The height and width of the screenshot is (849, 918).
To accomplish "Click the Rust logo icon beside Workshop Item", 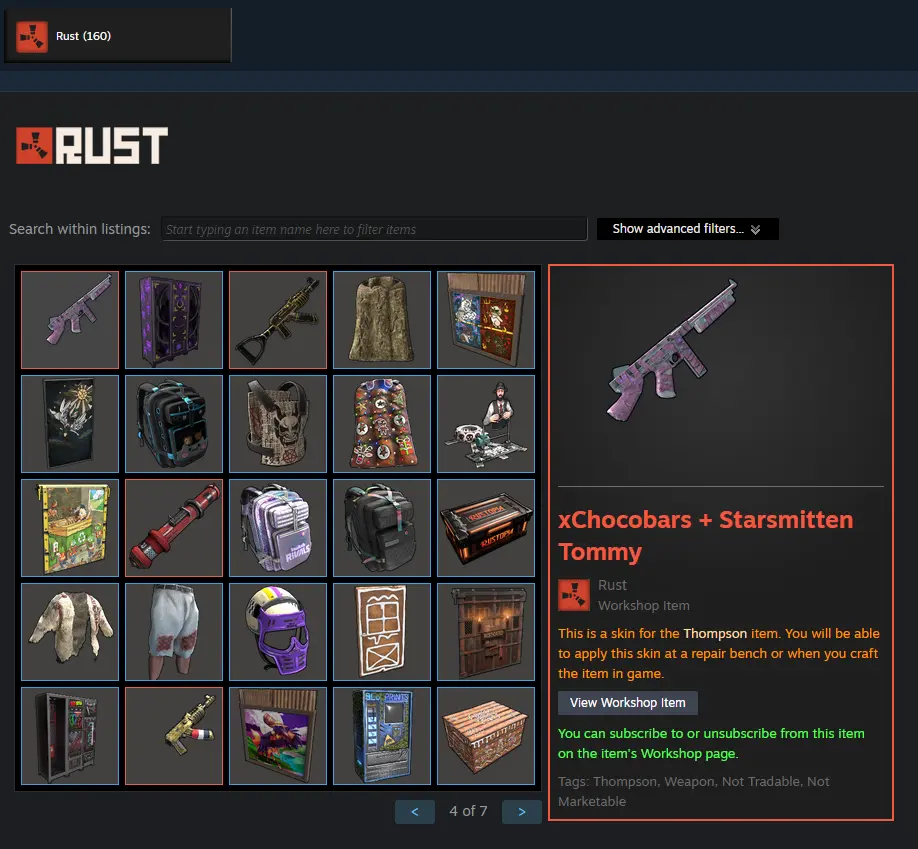I will click(574, 595).
